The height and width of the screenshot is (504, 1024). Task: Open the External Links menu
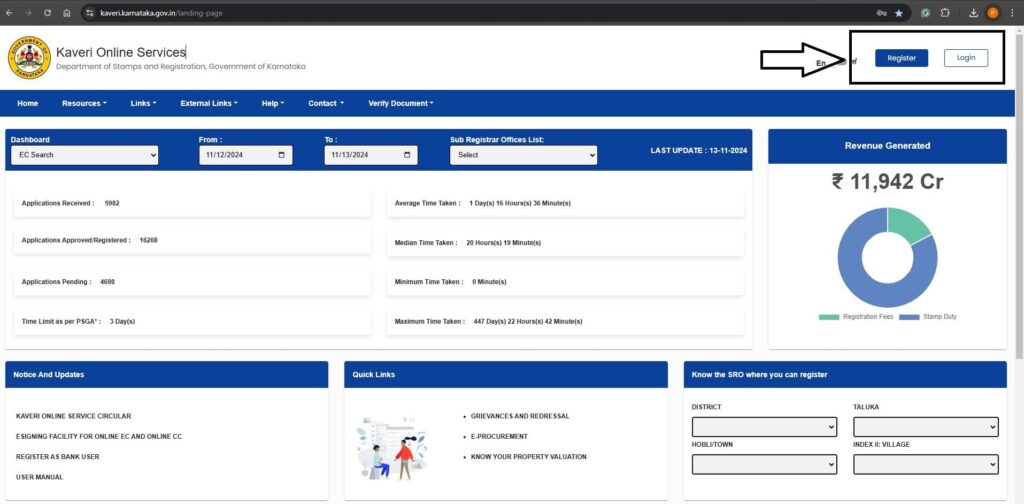click(x=209, y=103)
